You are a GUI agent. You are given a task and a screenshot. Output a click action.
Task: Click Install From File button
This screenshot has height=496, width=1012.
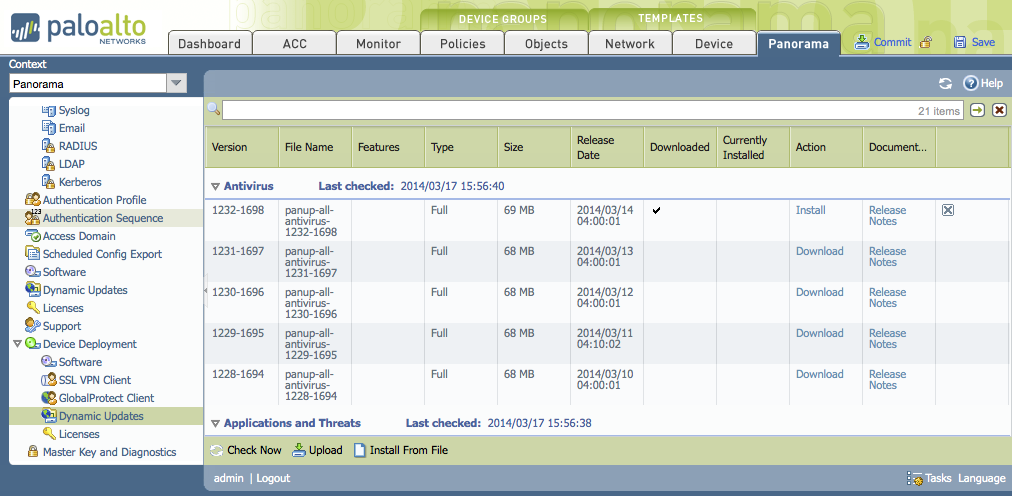coord(401,450)
